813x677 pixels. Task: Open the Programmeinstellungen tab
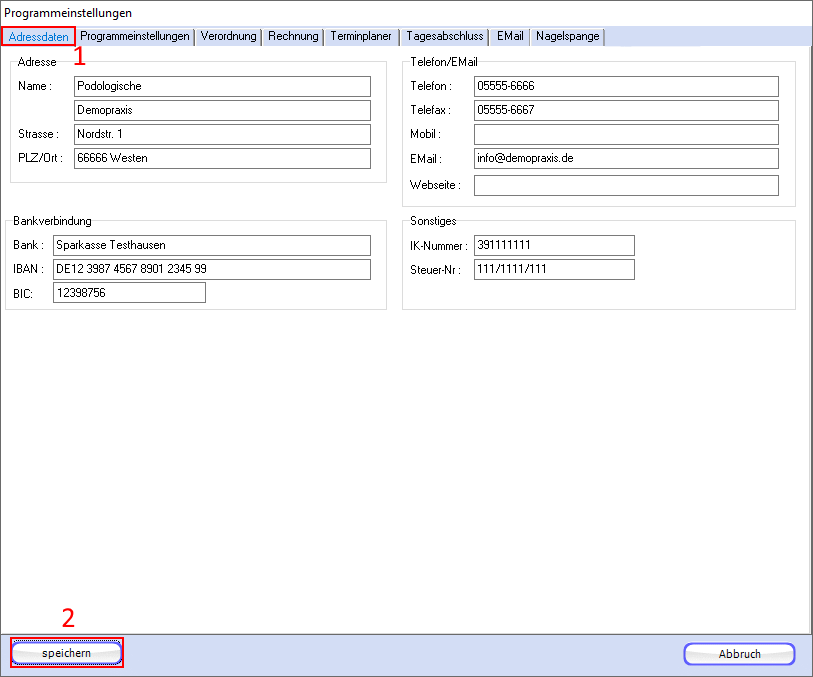click(135, 36)
